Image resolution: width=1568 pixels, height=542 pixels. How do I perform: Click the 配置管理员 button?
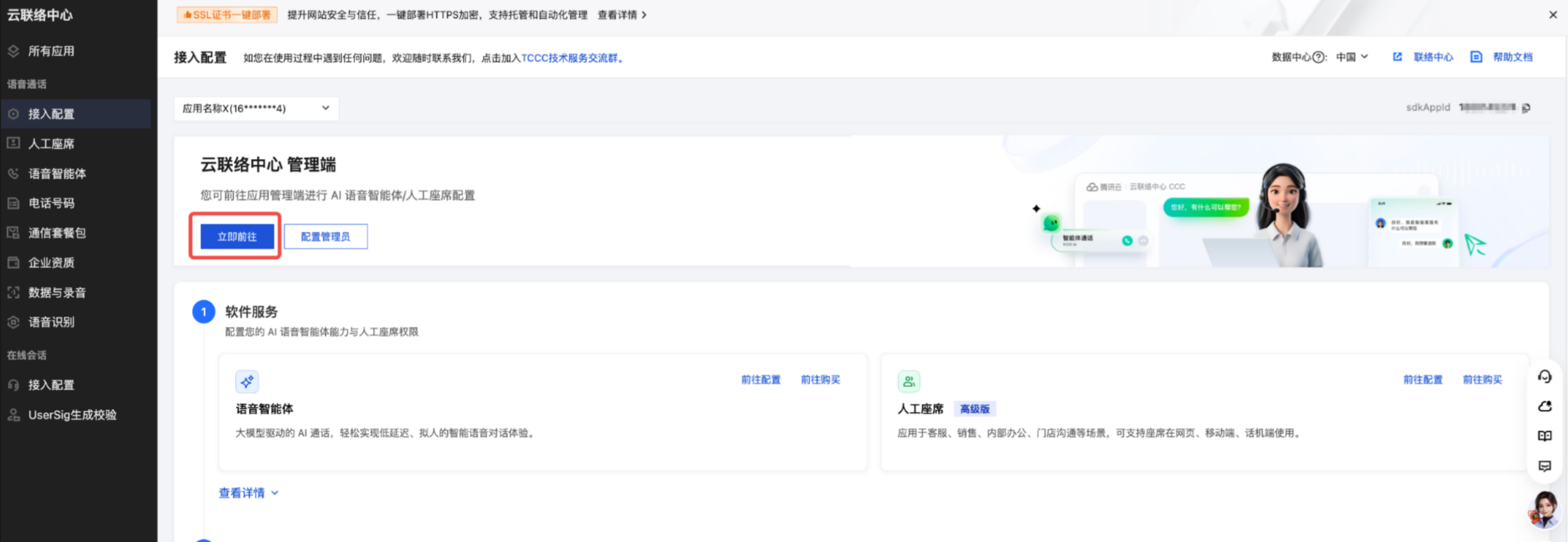(x=326, y=236)
